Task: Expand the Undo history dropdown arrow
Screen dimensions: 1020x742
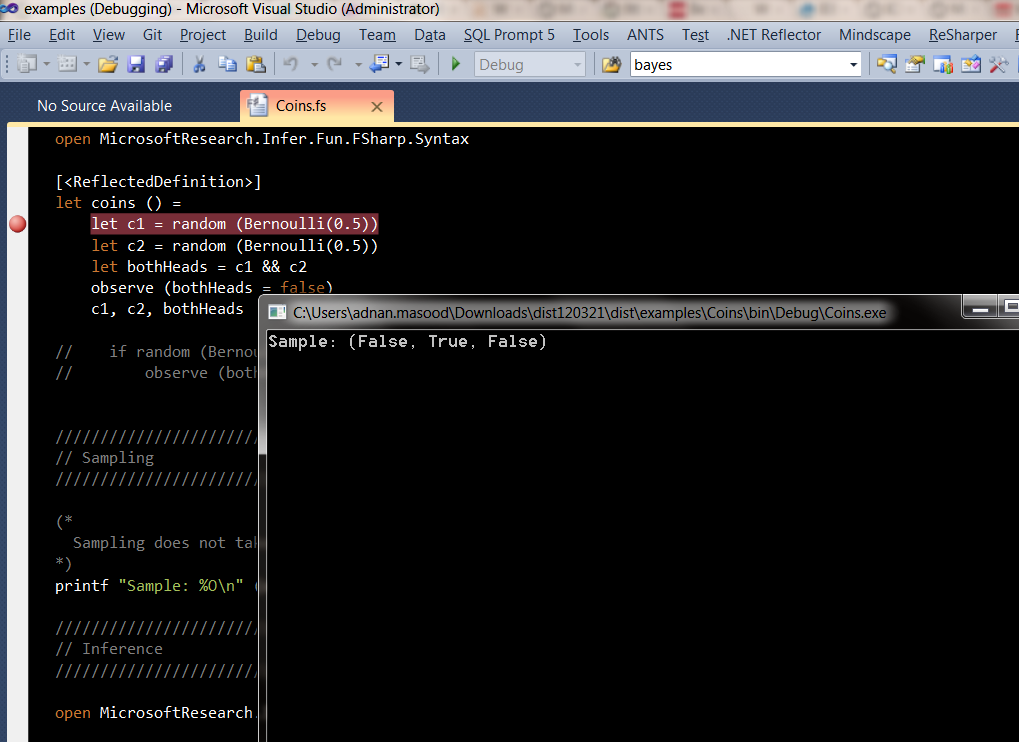Action: click(314, 64)
